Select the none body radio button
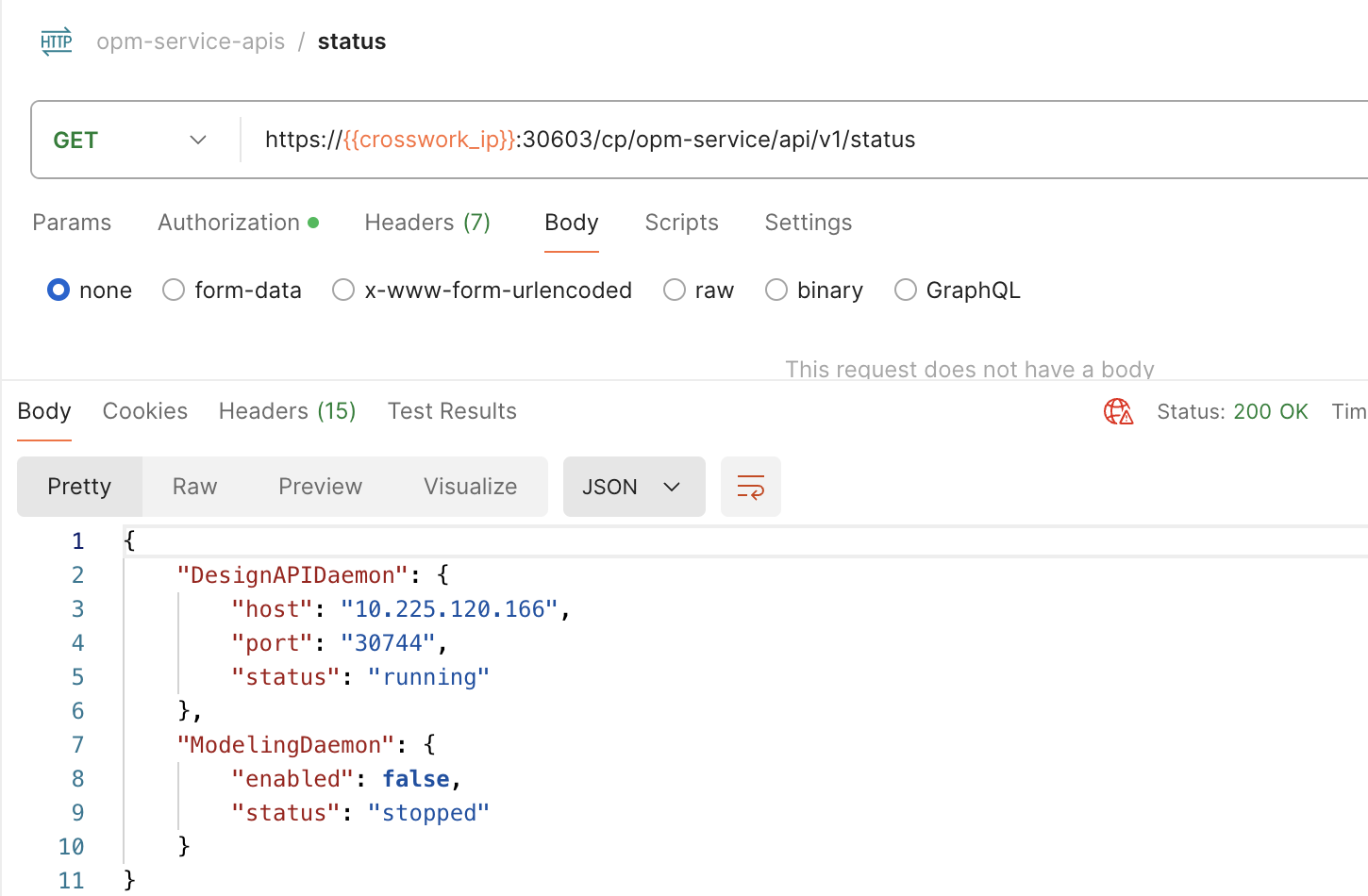Viewport: 1368px width, 896px height. pyautogui.click(x=58, y=290)
